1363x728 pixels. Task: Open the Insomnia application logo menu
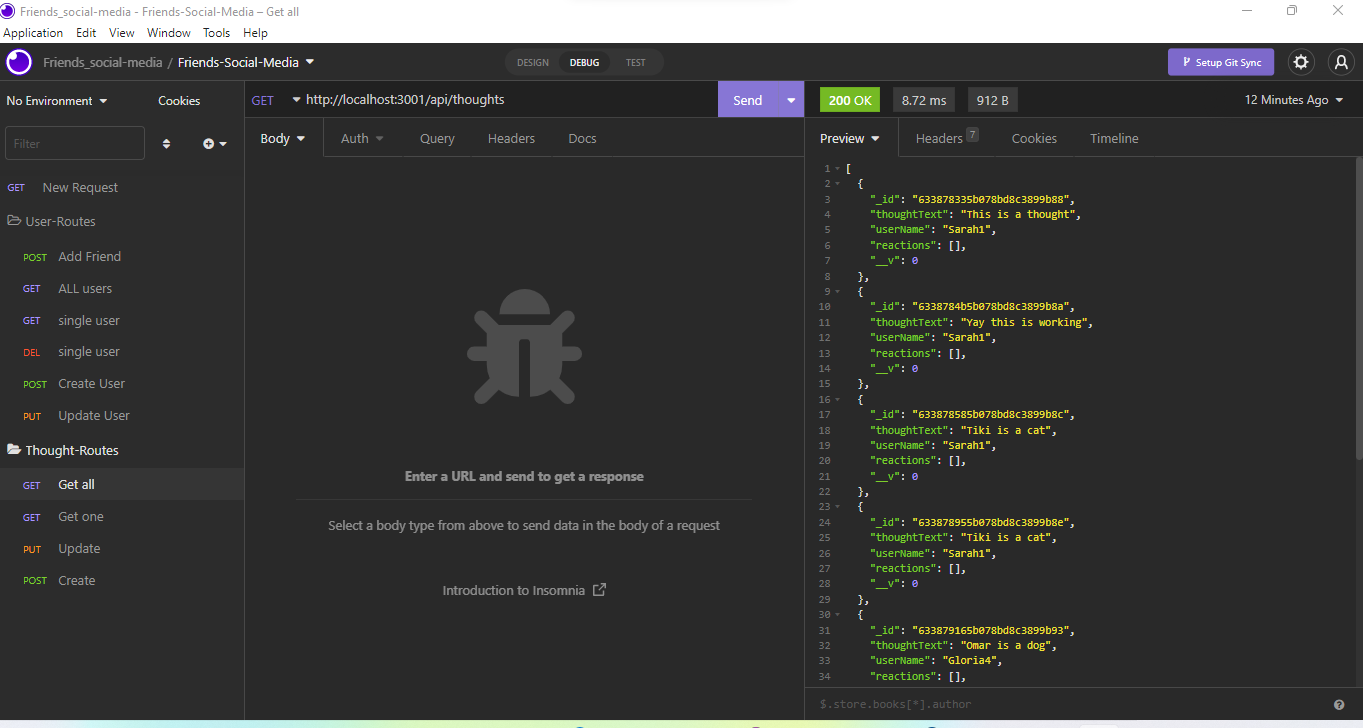(x=18, y=62)
